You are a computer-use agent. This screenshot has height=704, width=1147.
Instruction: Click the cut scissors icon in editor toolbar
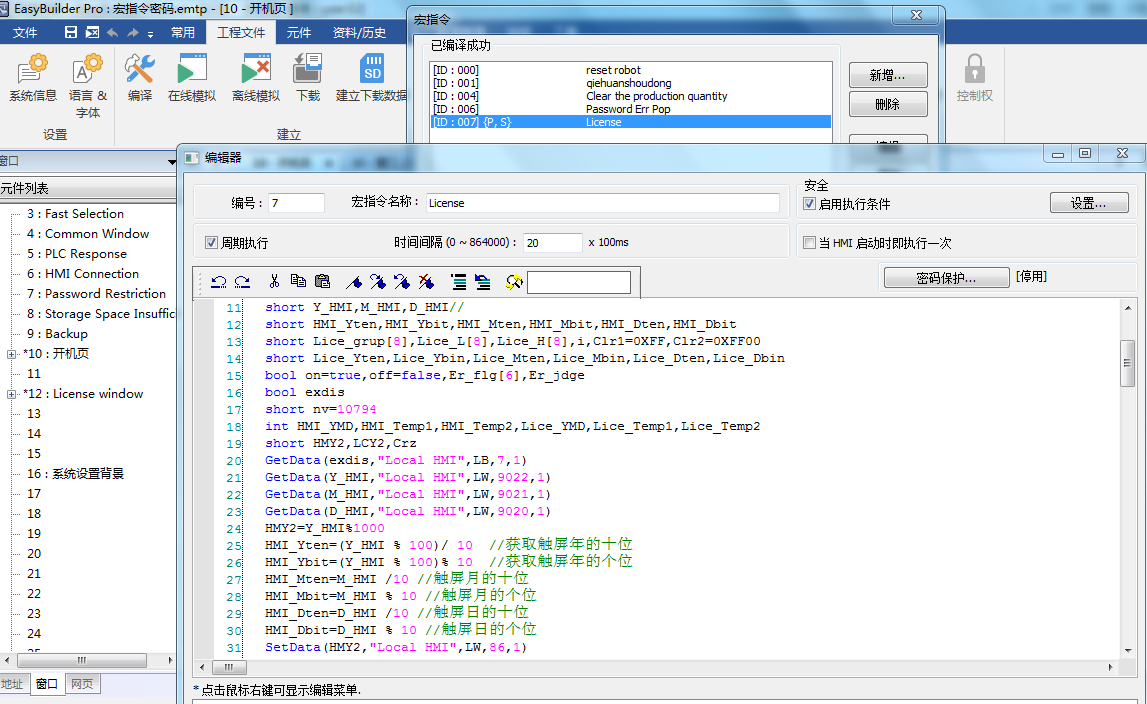coord(275,282)
